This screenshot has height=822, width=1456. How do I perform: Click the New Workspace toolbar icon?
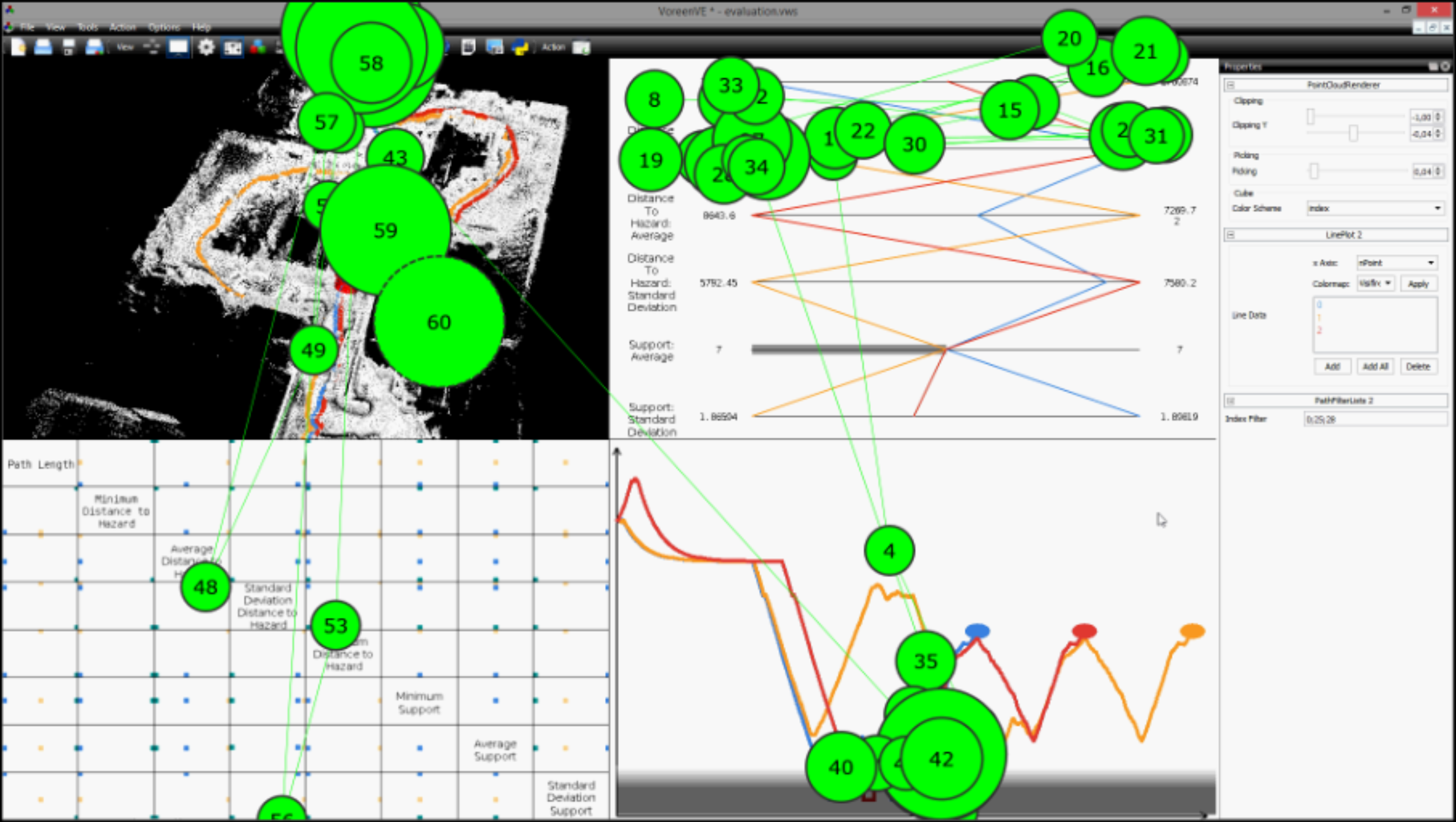click(19, 47)
